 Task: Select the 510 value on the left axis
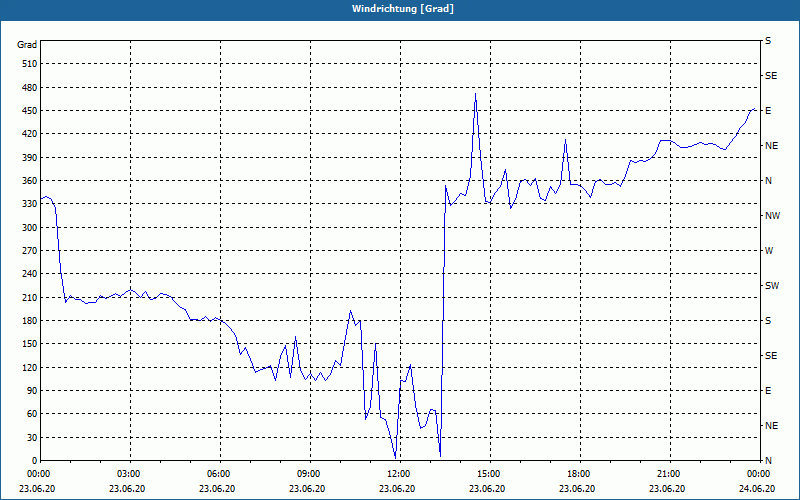coord(30,64)
